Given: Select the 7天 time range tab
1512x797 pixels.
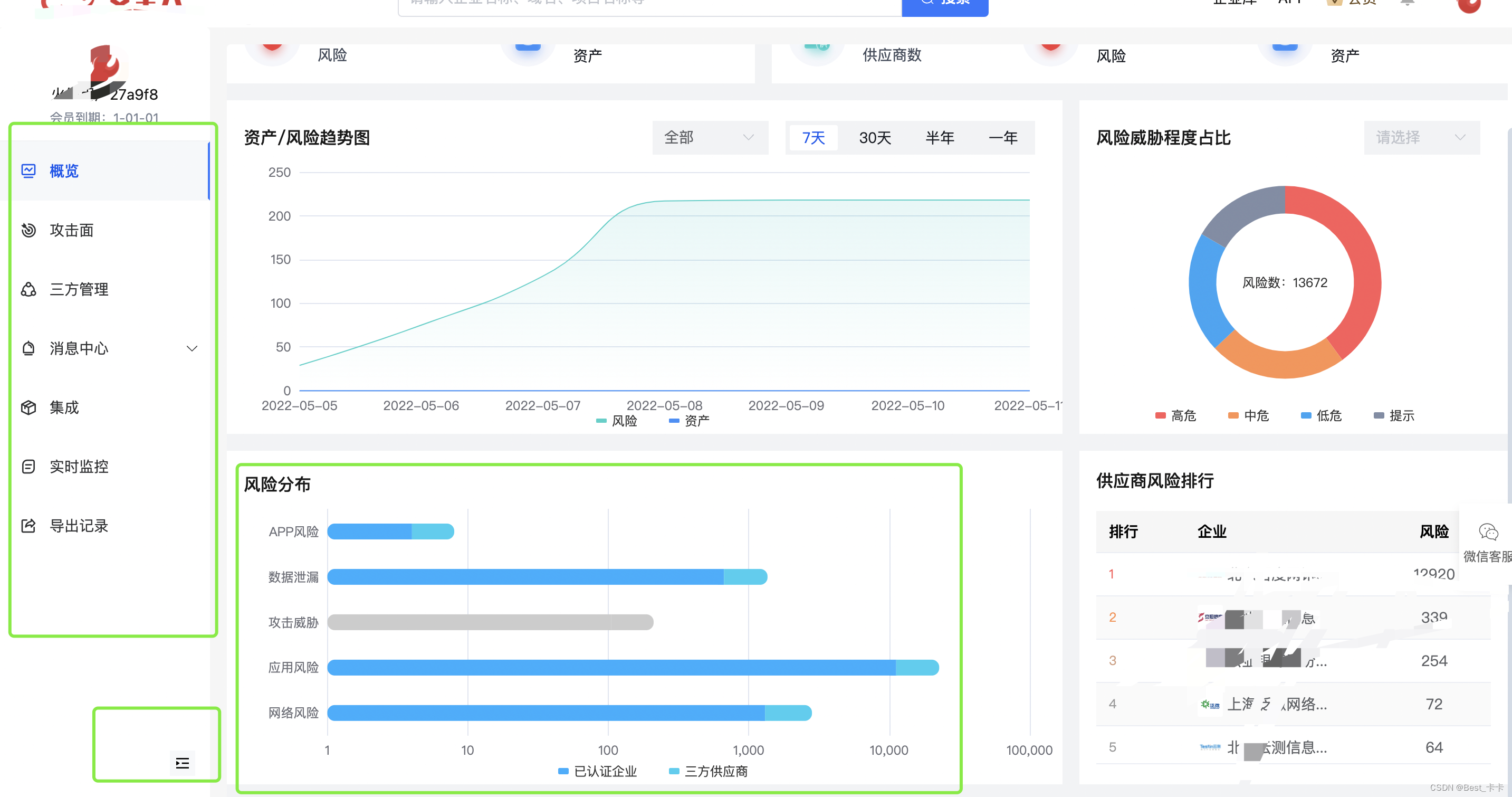Looking at the screenshot, I should pos(814,137).
